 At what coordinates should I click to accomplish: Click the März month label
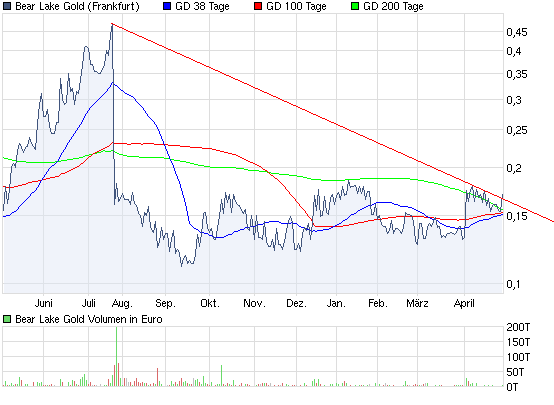point(417,303)
